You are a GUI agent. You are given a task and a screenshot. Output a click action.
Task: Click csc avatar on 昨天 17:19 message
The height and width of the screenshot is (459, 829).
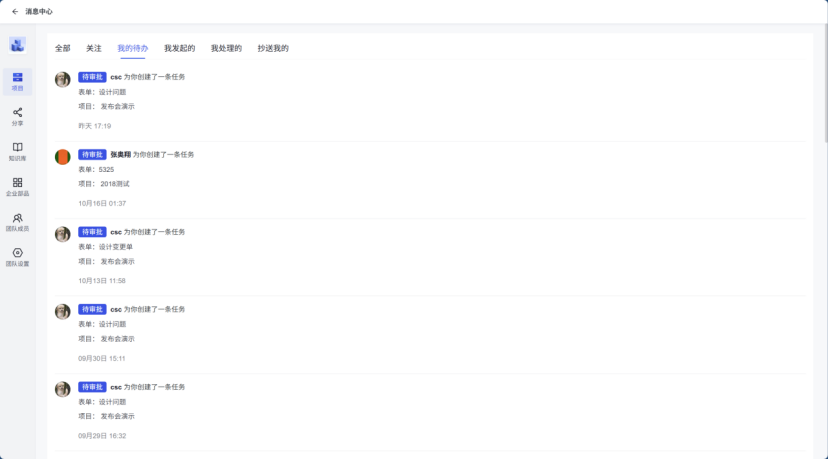pyautogui.click(x=62, y=79)
